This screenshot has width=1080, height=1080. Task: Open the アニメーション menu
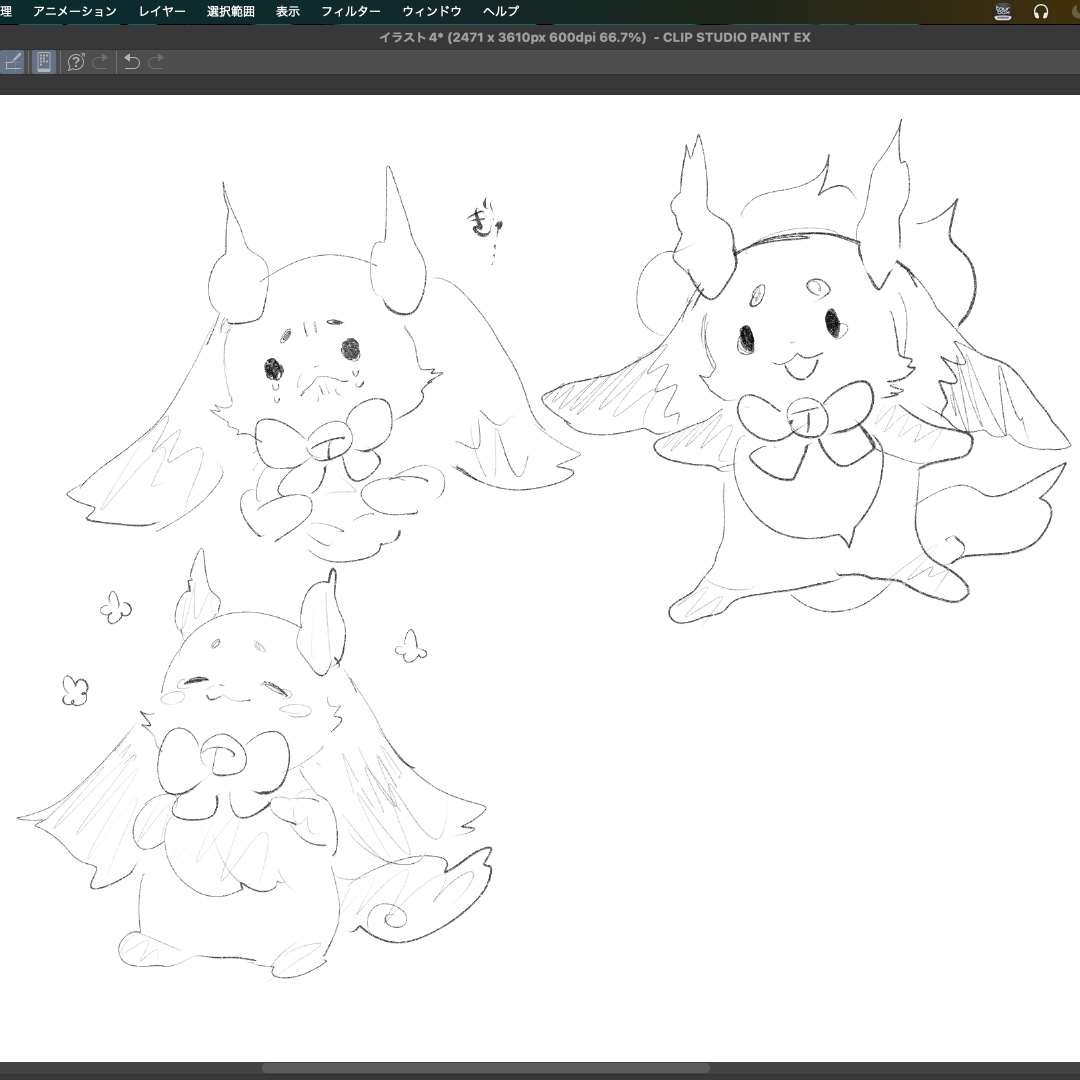74,11
